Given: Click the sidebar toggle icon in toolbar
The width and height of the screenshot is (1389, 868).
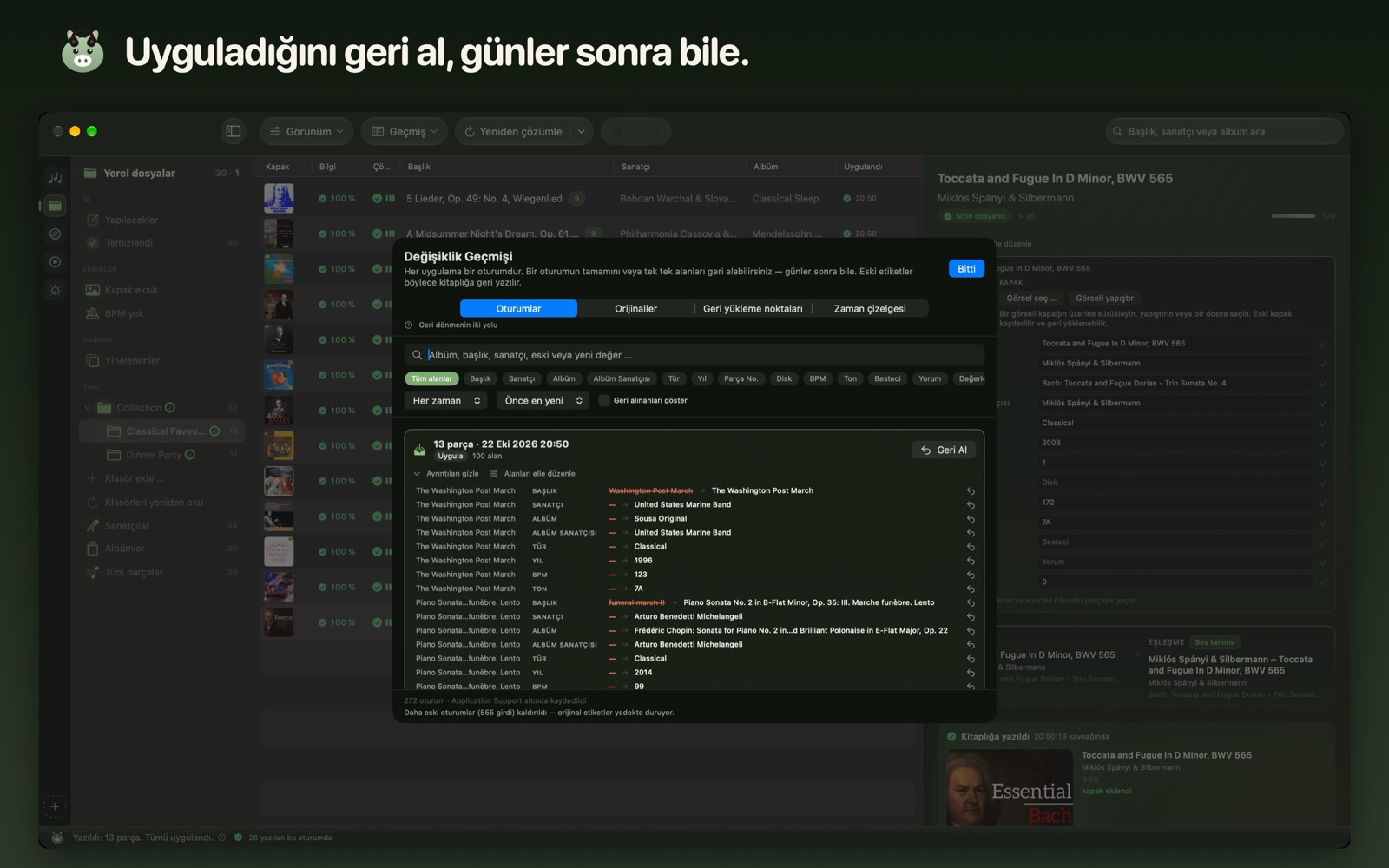Looking at the screenshot, I should pyautogui.click(x=234, y=131).
